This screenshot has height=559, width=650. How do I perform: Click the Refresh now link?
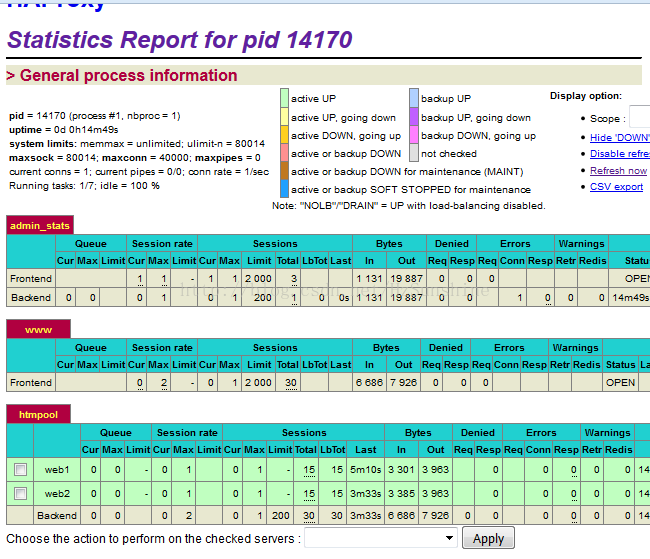[x=618, y=170]
